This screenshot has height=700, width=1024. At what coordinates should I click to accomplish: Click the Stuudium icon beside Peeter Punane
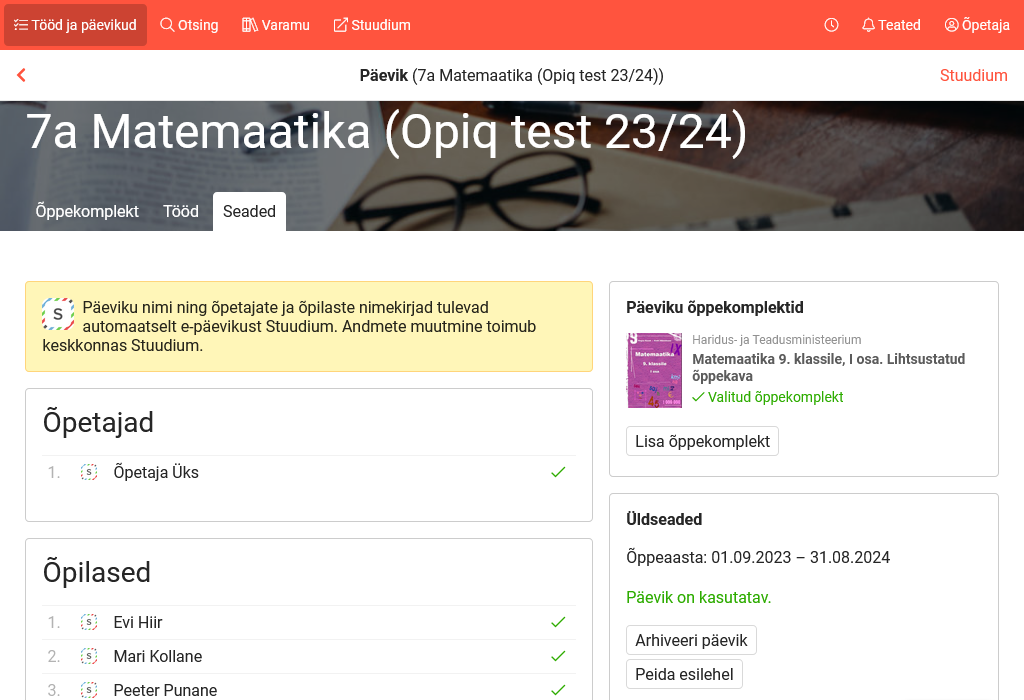point(89,690)
